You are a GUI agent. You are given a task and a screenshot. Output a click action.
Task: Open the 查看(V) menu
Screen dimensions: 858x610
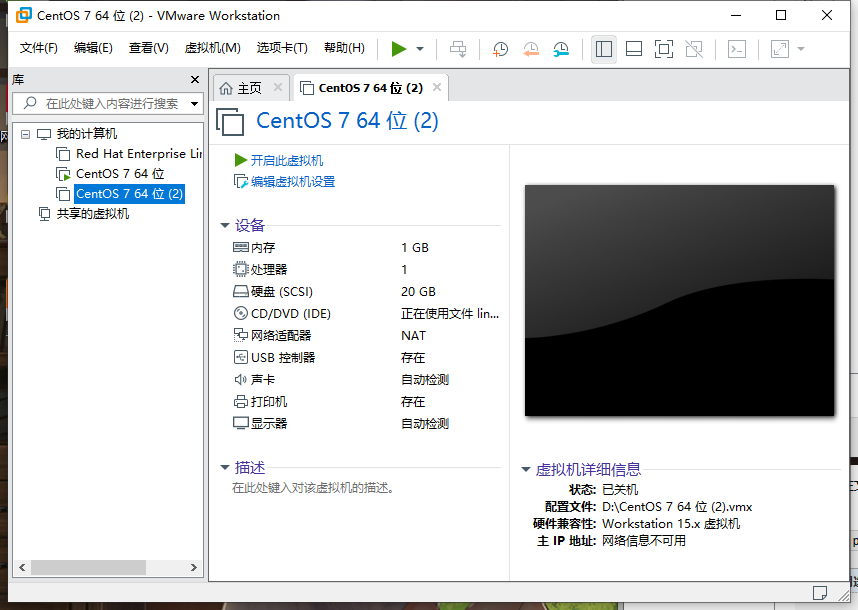148,48
